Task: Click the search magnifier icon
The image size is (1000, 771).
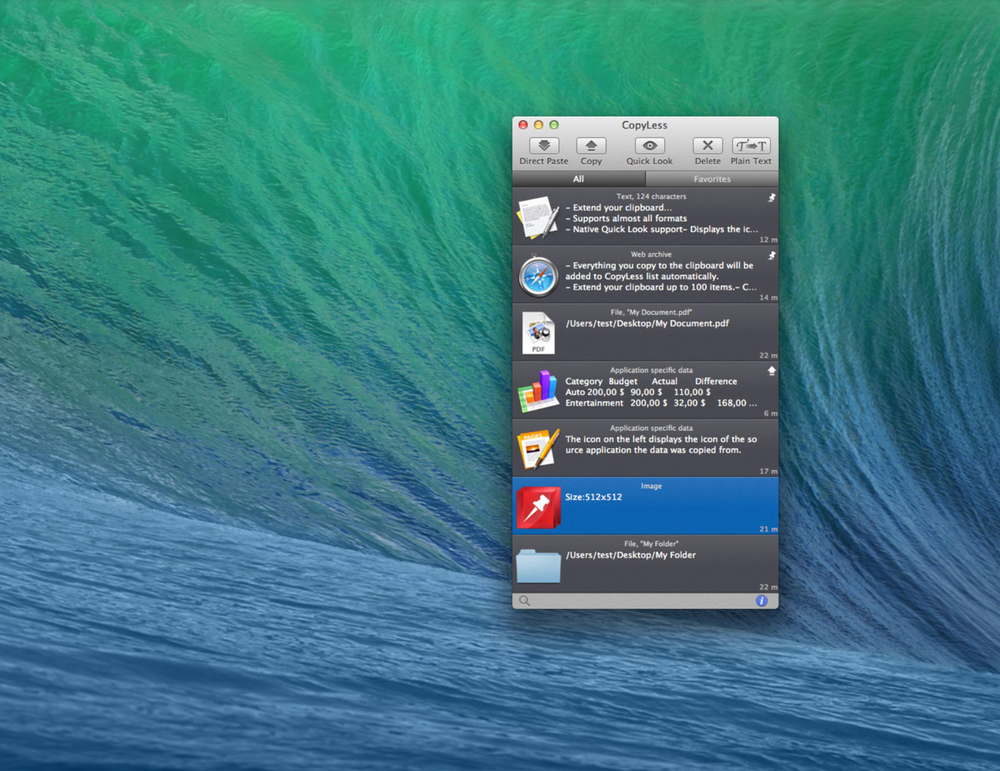Action: [524, 601]
